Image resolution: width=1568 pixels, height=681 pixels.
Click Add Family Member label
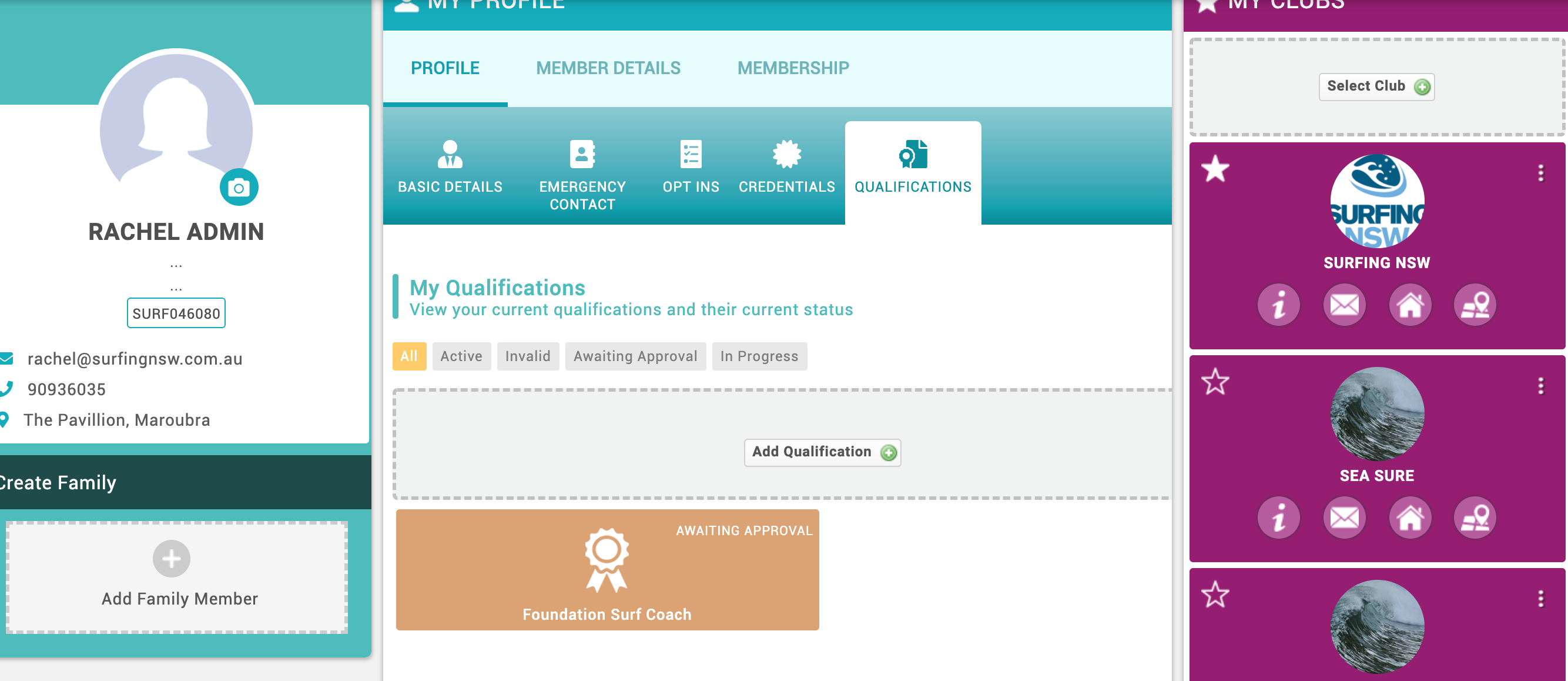pos(180,599)
